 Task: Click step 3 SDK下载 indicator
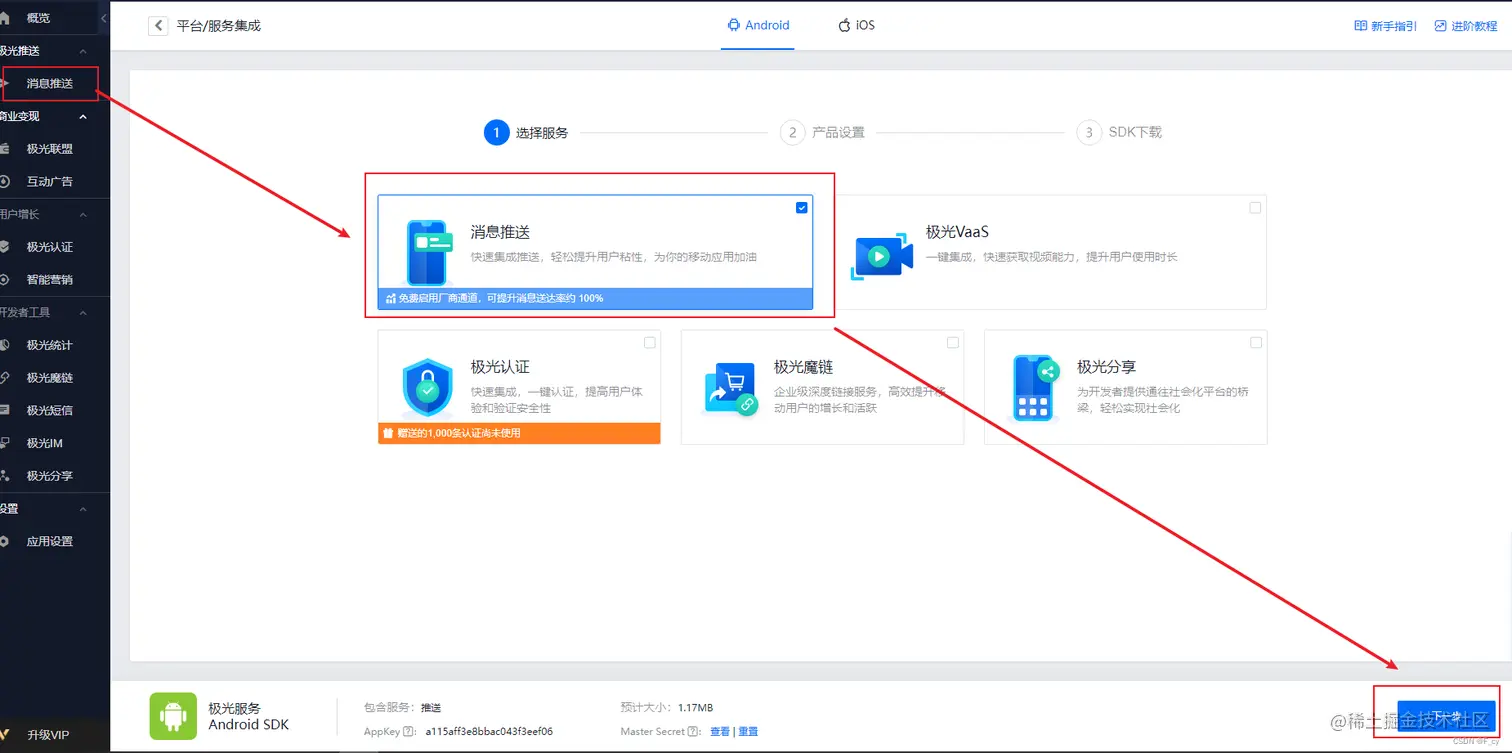[x=1119, y=132]
